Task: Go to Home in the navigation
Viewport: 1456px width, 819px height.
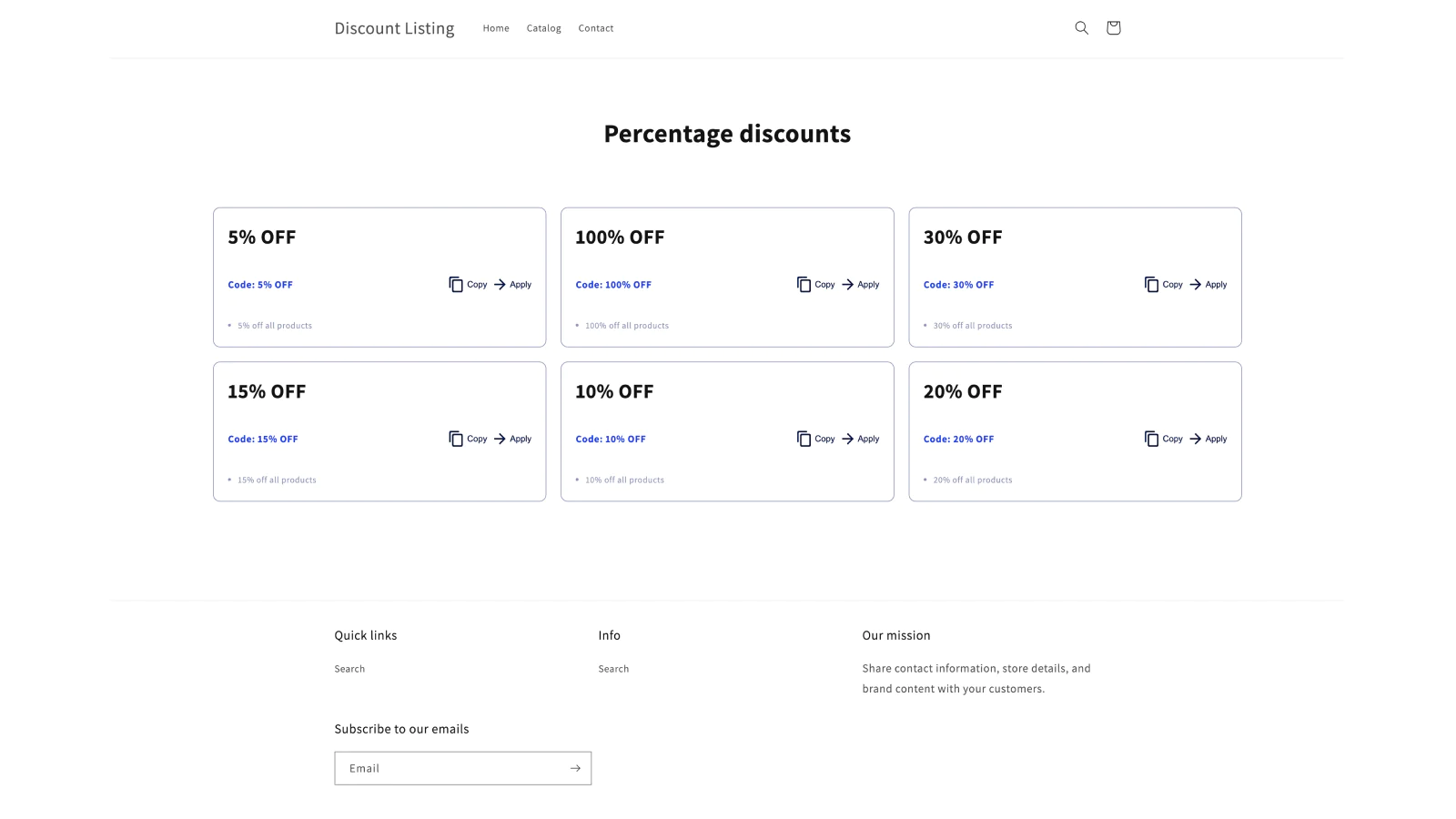Action: coord(496,28)
